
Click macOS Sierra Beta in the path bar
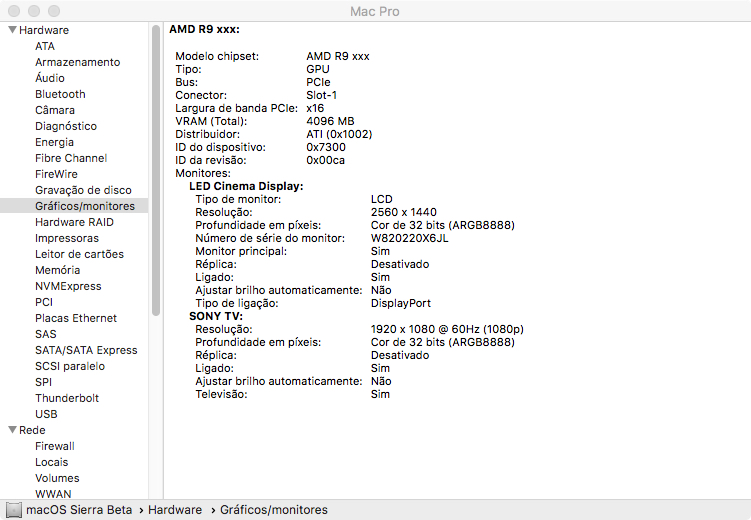tap(79, 510)
